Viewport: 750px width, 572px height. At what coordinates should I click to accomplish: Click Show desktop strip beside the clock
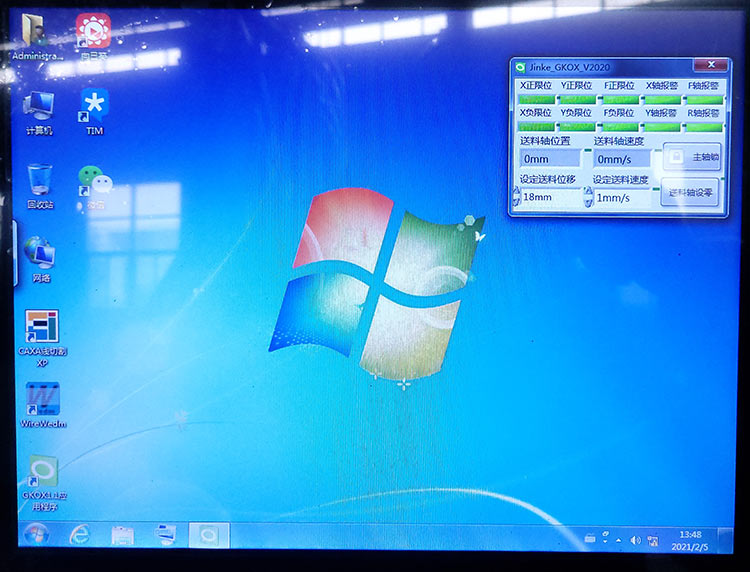pyautogui.click(x=725, y=540)
